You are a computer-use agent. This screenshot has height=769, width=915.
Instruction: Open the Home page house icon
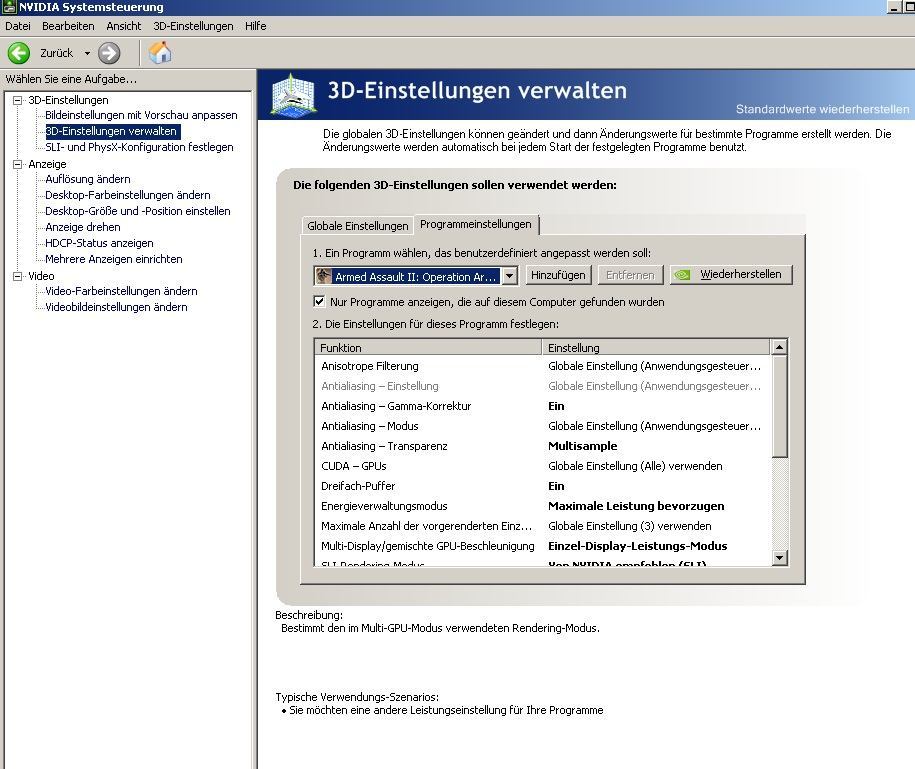pos(160,53)
